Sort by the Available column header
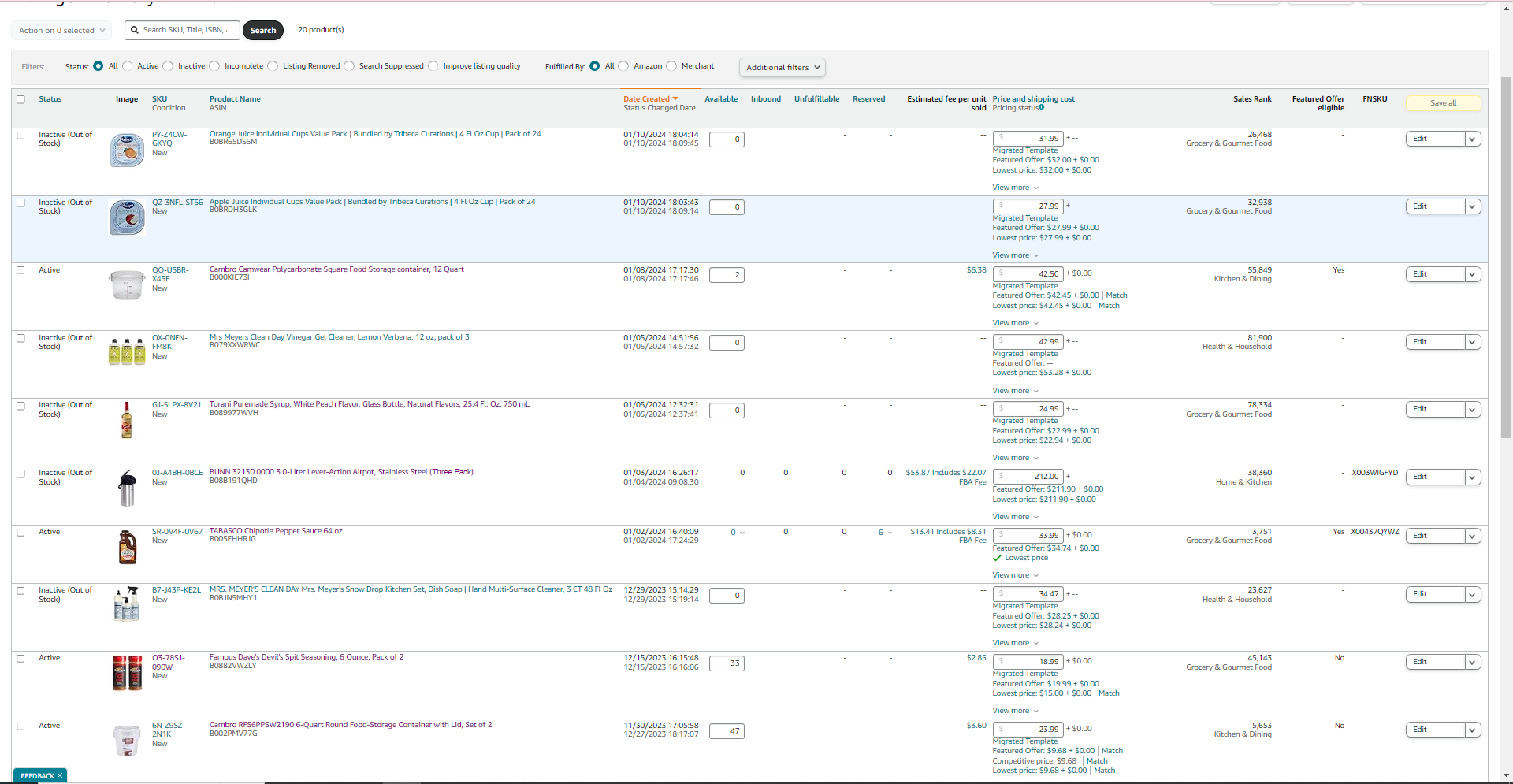1513x784 pixels. click(x=721, y=99)
